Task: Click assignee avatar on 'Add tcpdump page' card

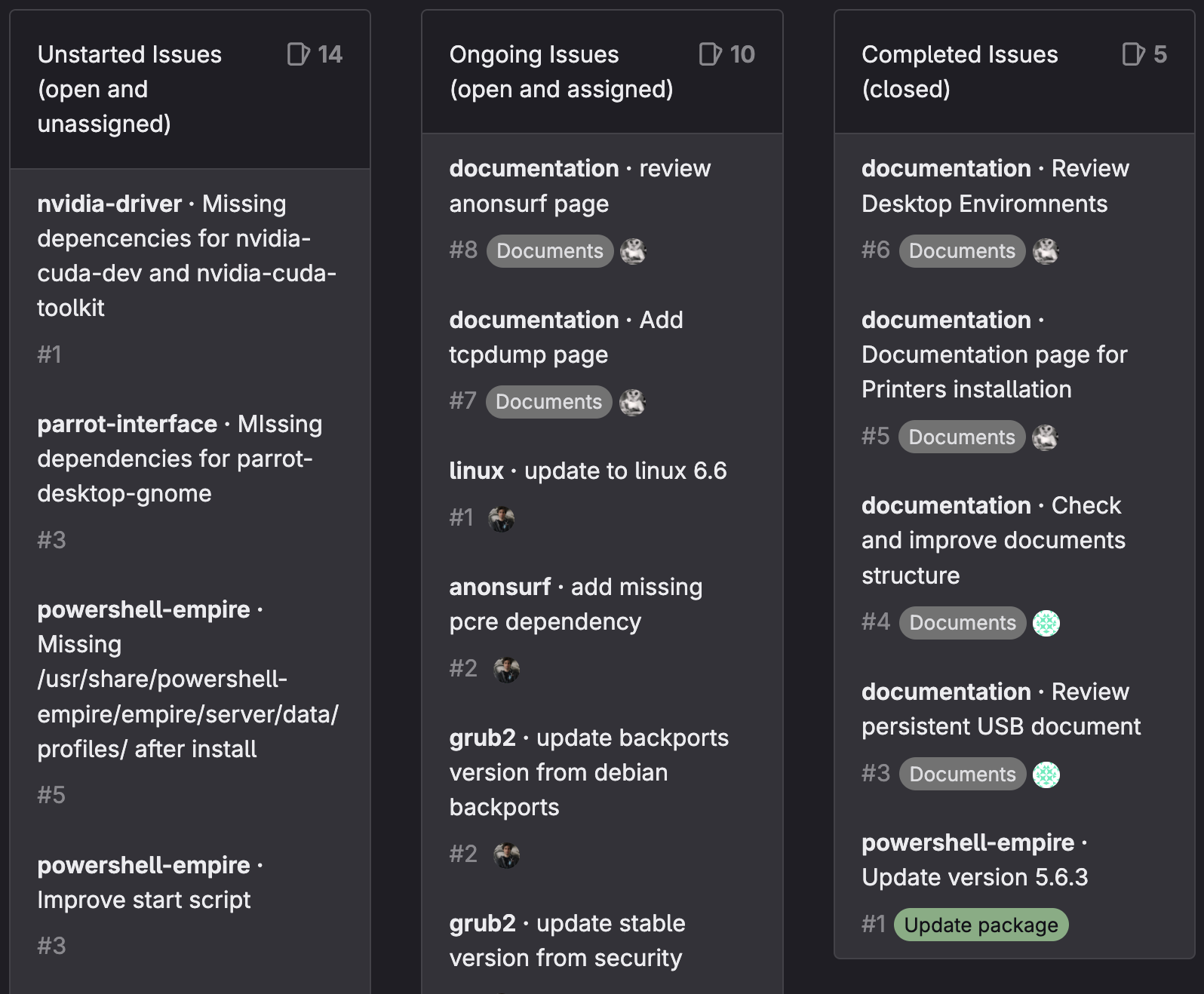Action: 632,402
